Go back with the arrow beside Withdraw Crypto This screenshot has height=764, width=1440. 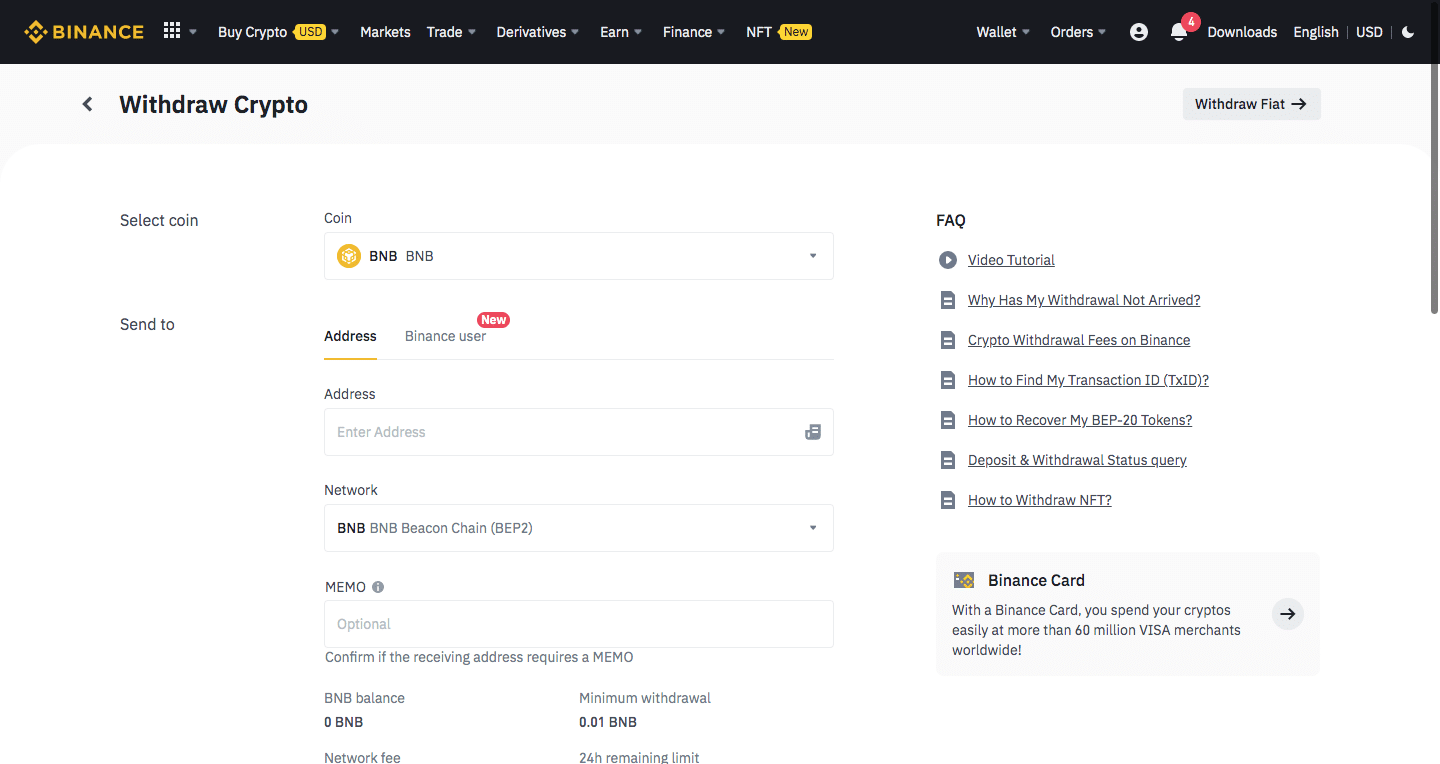(88, 104)
